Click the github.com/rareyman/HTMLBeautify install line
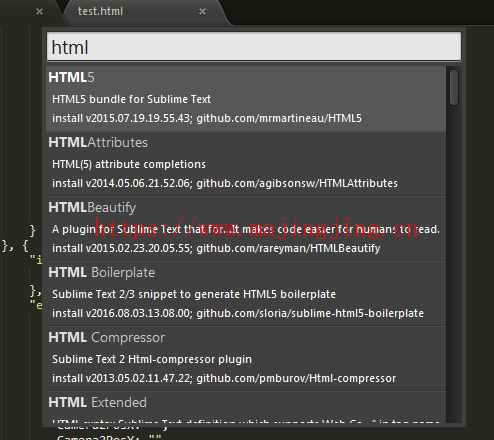This screenshot has height=440, width=494. click(x=216, y=248)
